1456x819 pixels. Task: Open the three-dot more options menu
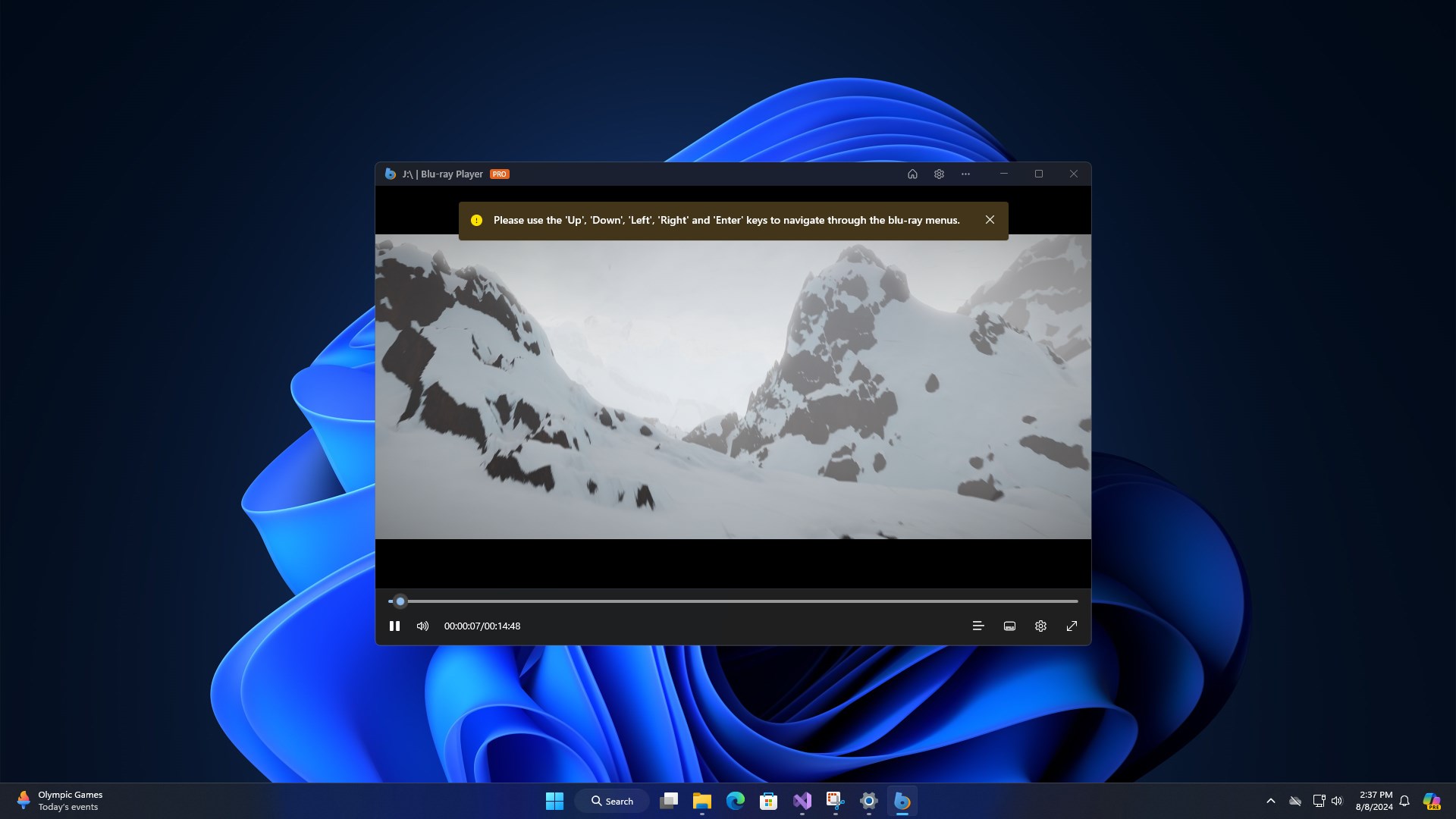tap(965, 174)
